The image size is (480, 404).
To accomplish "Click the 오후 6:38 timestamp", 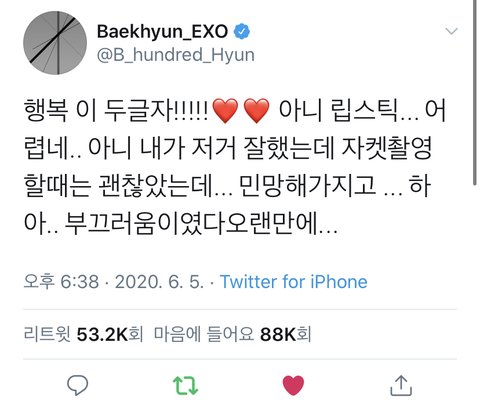I will click(61, 282).
